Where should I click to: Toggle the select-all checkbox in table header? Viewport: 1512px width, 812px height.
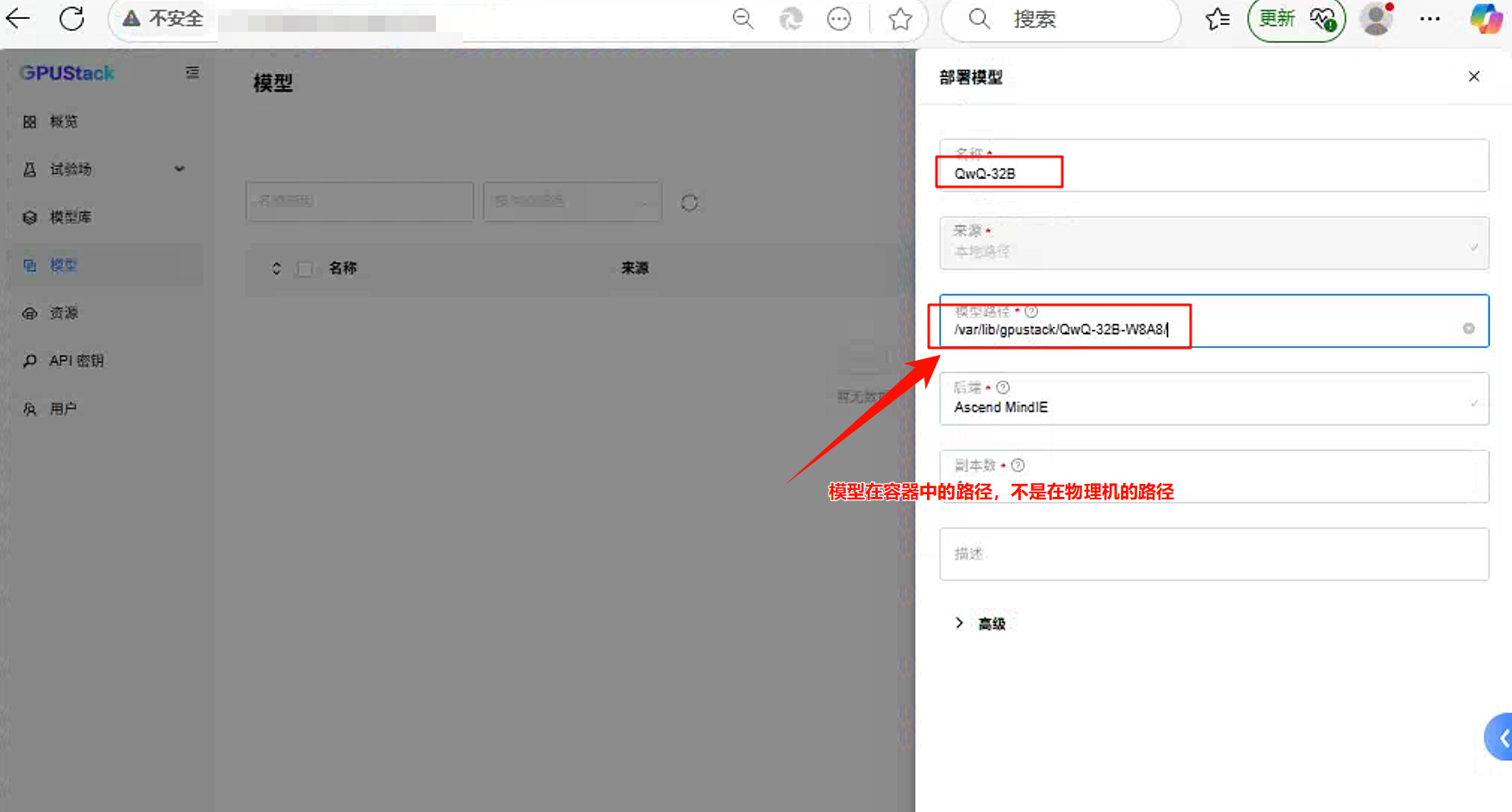tap(304, 269)
